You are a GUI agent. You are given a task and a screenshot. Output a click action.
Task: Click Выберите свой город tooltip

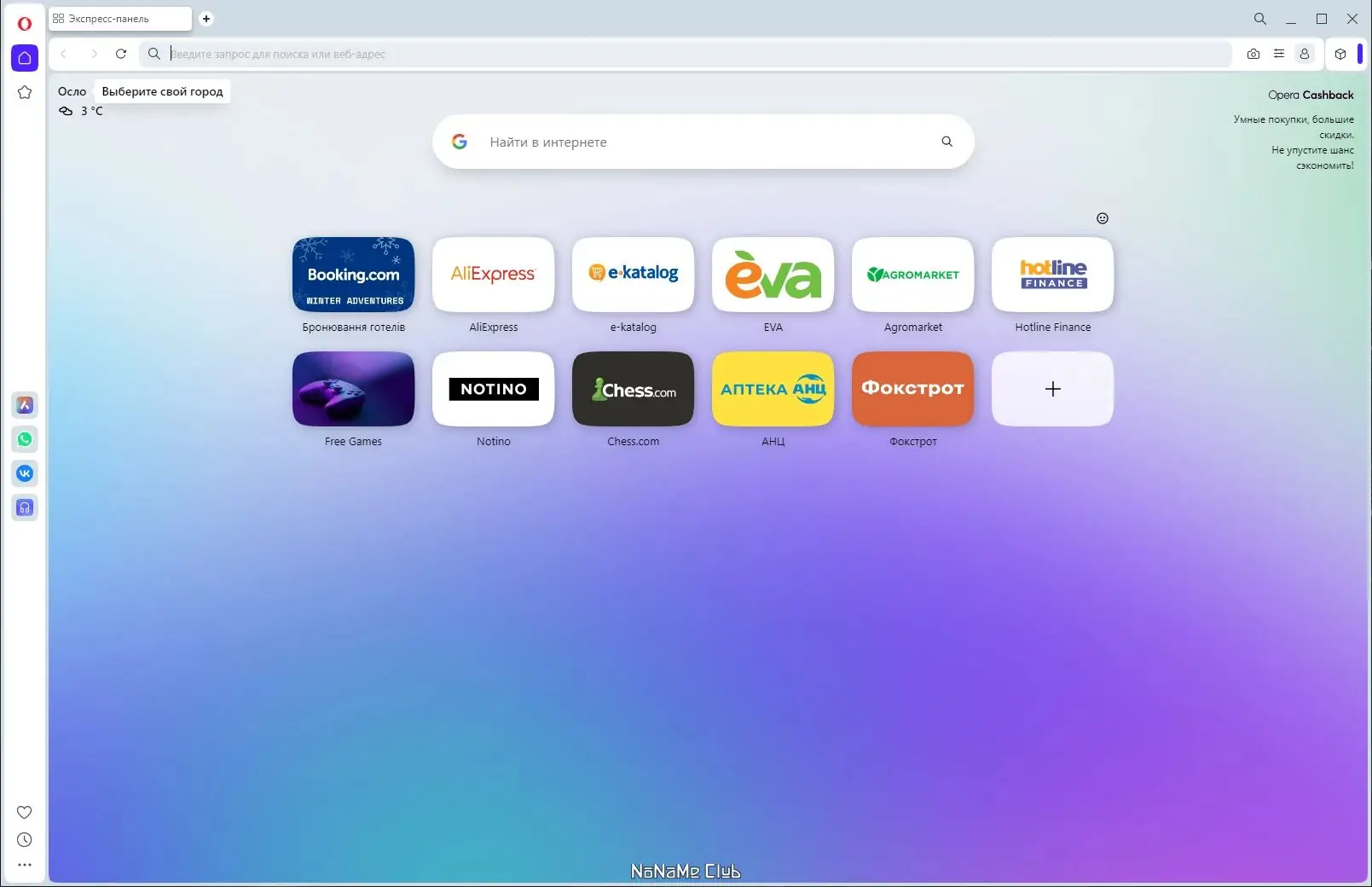click(162, 91)
